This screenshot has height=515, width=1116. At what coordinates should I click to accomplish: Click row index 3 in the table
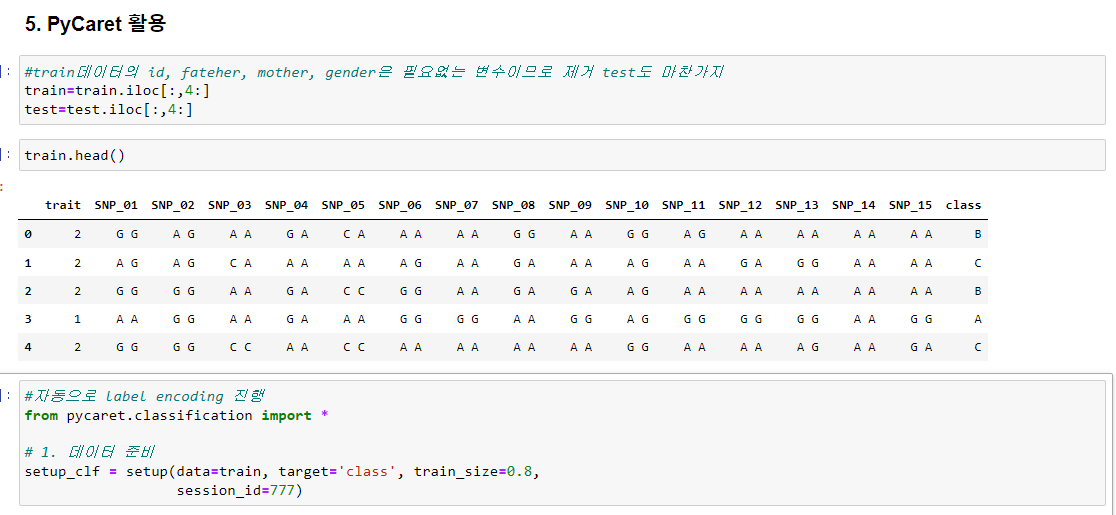(28, 319)
